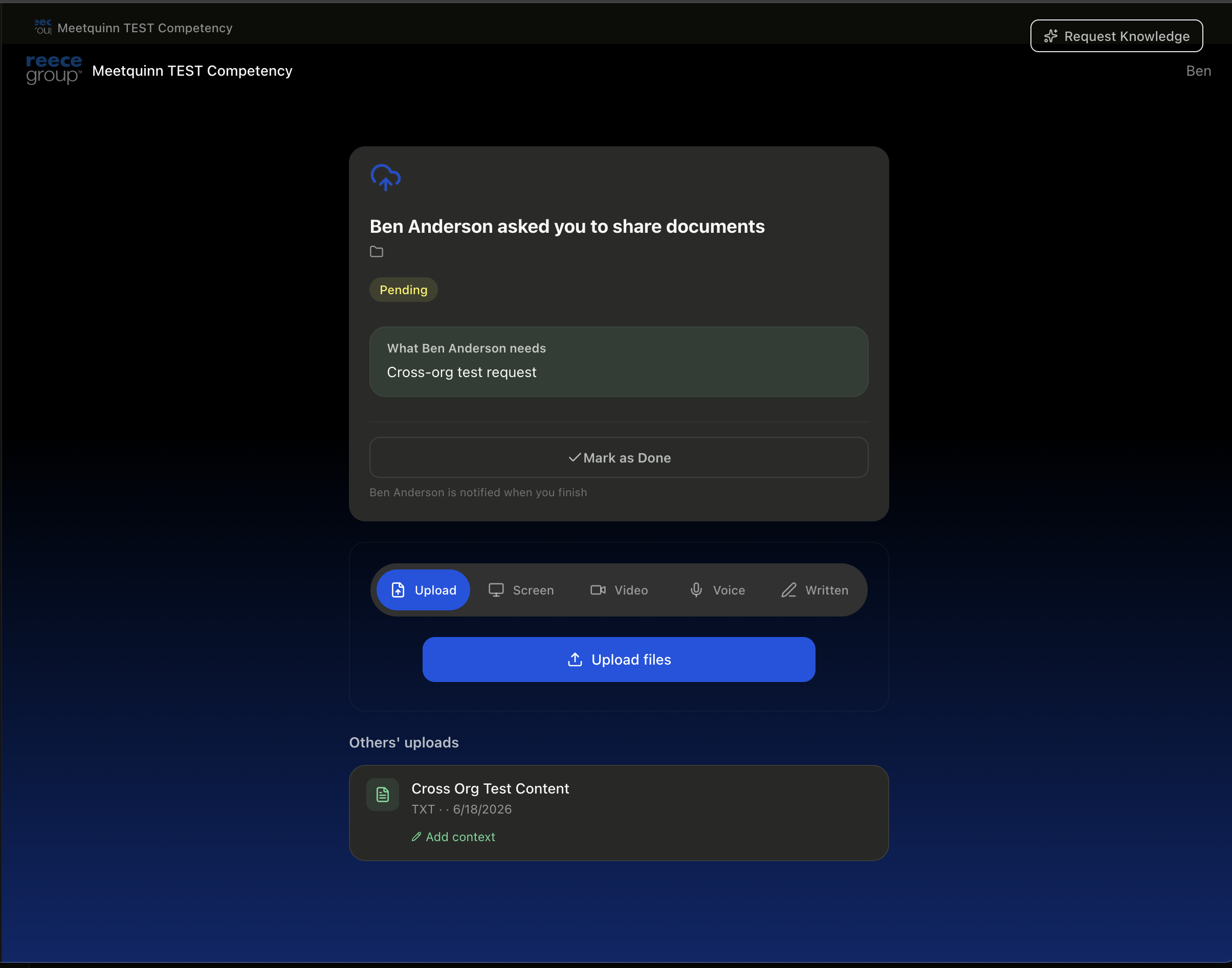This screenshot has height=968, width=1232.
Task: Click the Reece Group logo
Action: pos(54,70)
